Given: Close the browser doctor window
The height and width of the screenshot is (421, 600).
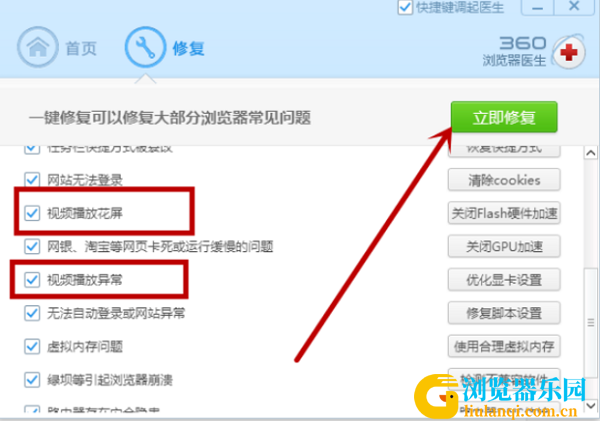Looking at the screenshot, I should [x=574, y=7].
